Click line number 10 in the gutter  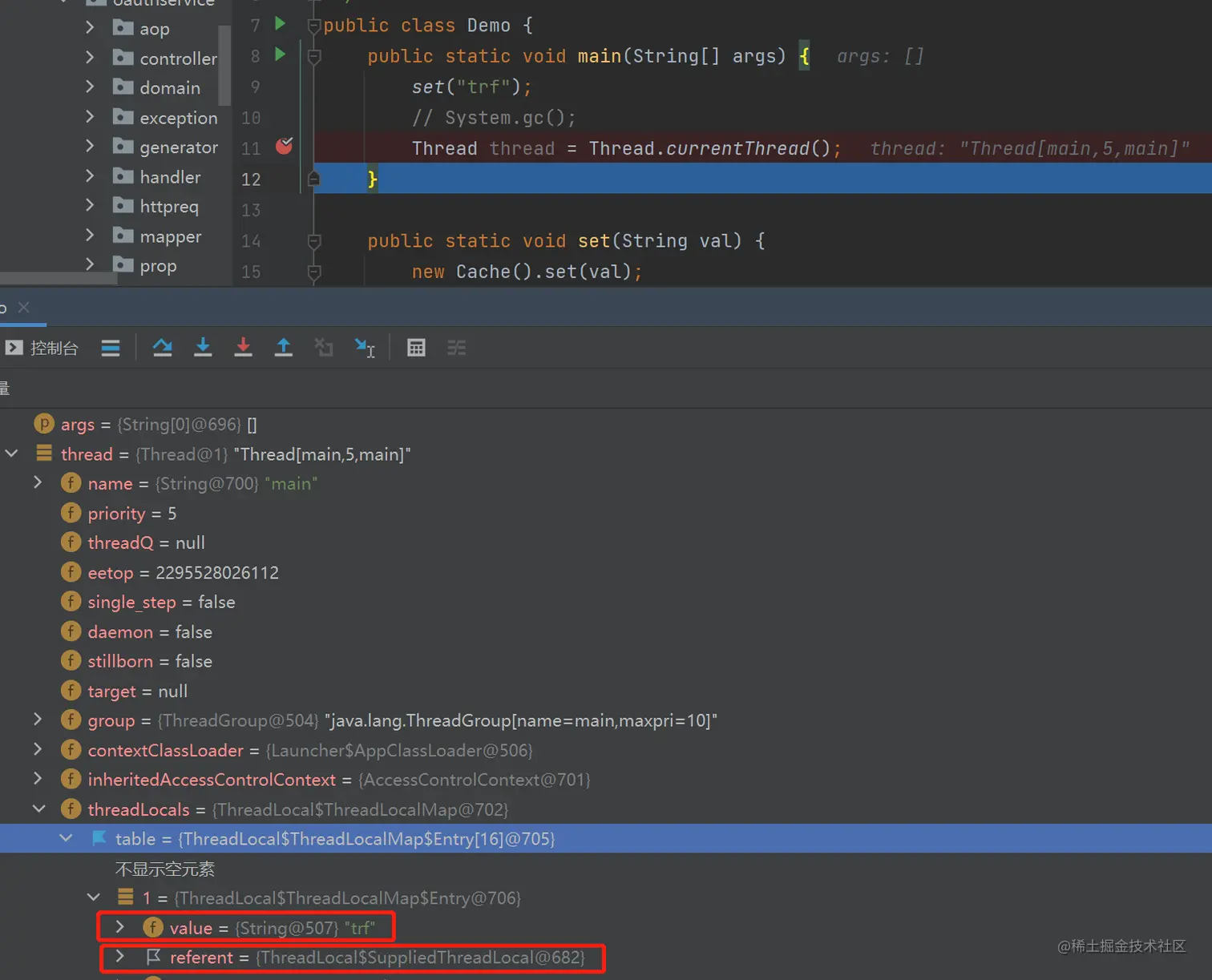(251, 118)
